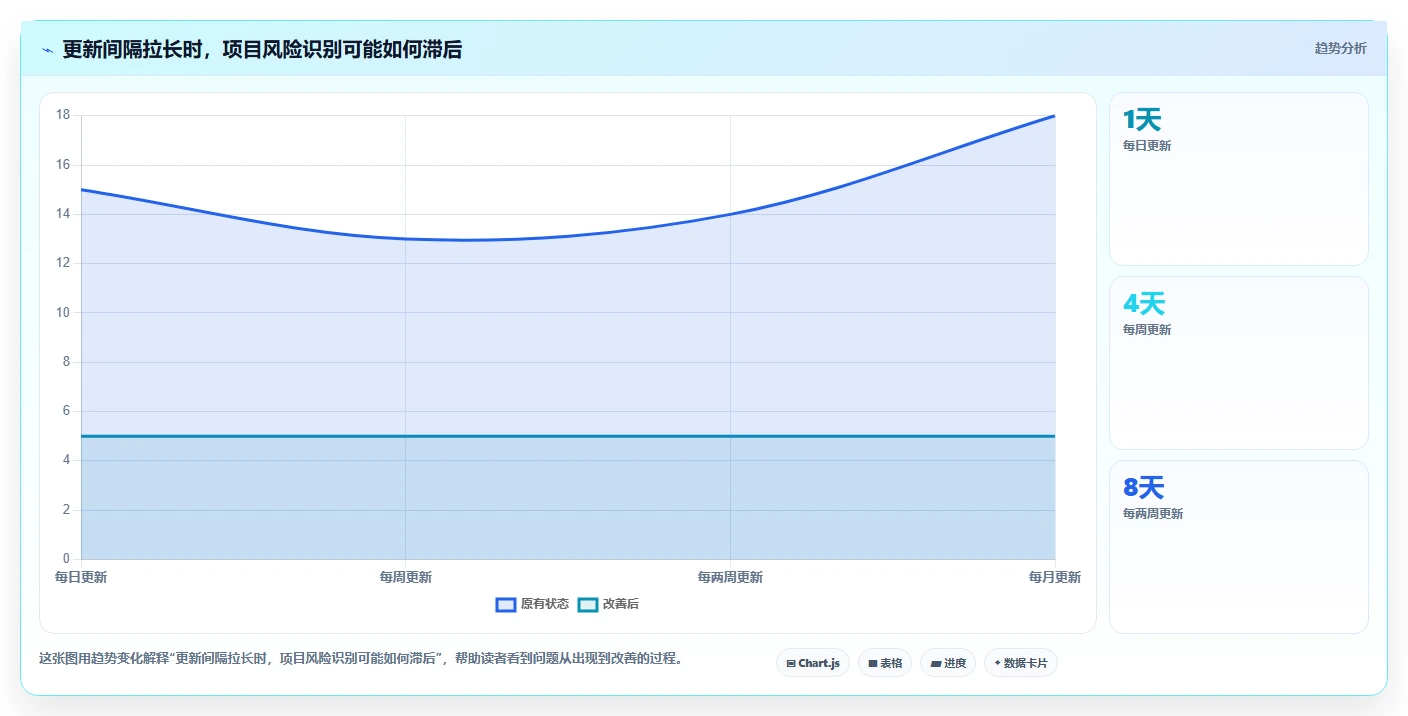Click the chart title 更新间隔拉长时

click(262, 50)
